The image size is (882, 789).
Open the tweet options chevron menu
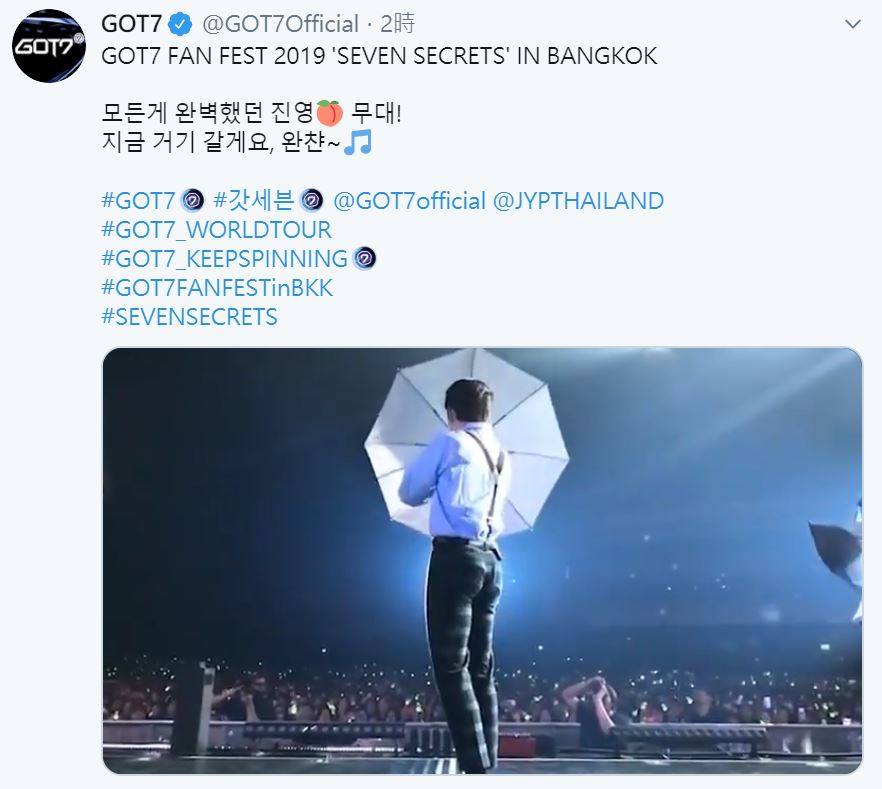tap(852, 23)
